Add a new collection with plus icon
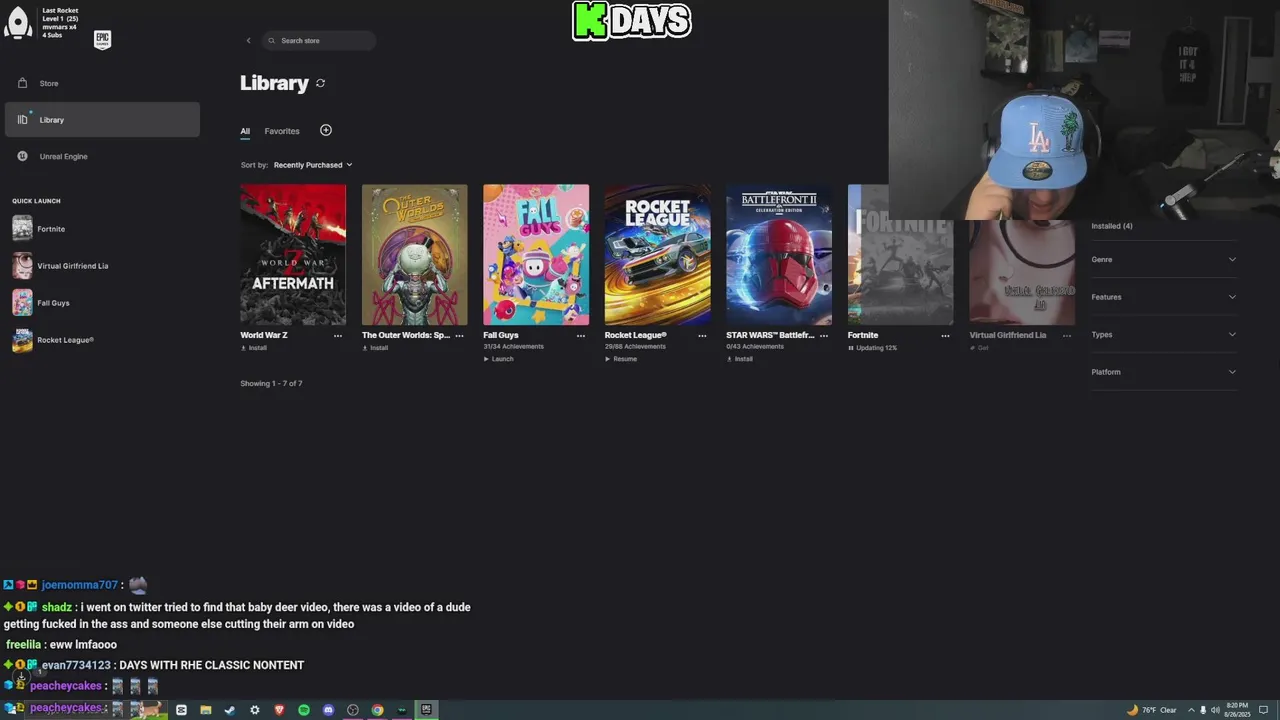 pyautogui.click(x=326, y=130)
